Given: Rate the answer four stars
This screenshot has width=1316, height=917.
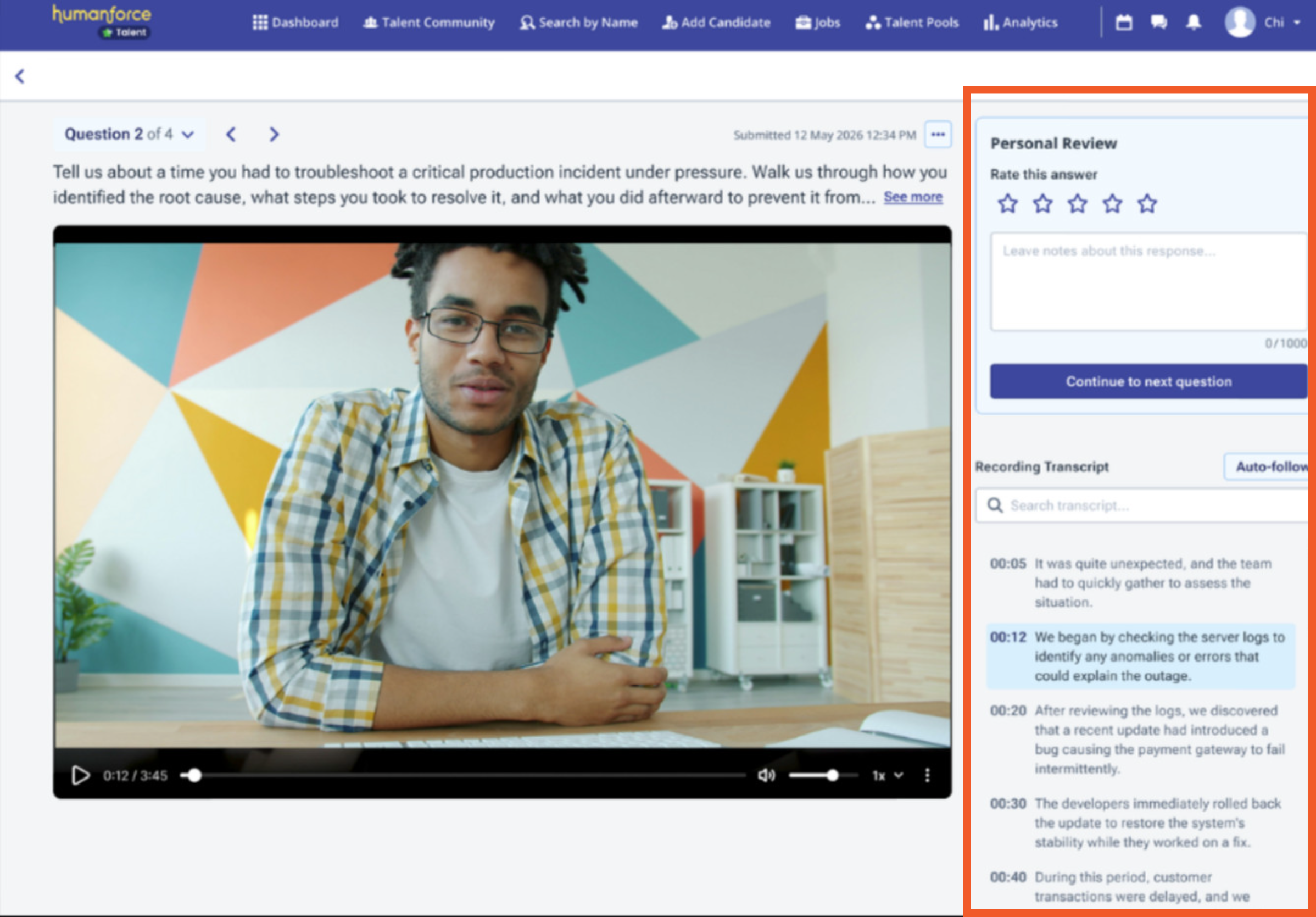Looking at the screenshot, I should [x=1113, y=204].
